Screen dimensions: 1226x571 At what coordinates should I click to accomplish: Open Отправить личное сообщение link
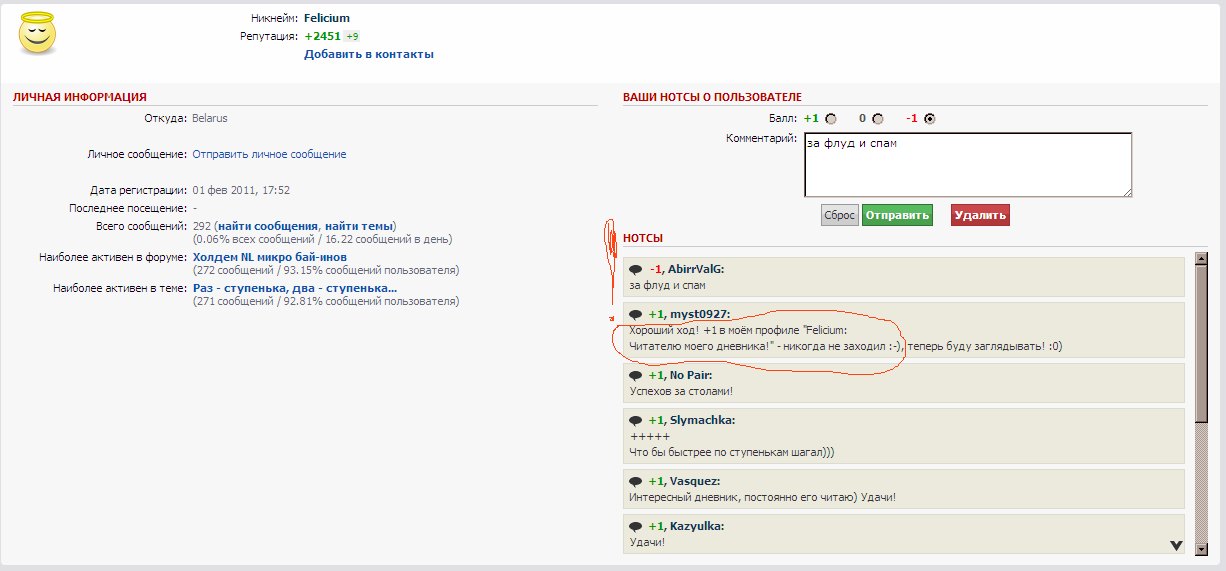click(x=269, y=154)
